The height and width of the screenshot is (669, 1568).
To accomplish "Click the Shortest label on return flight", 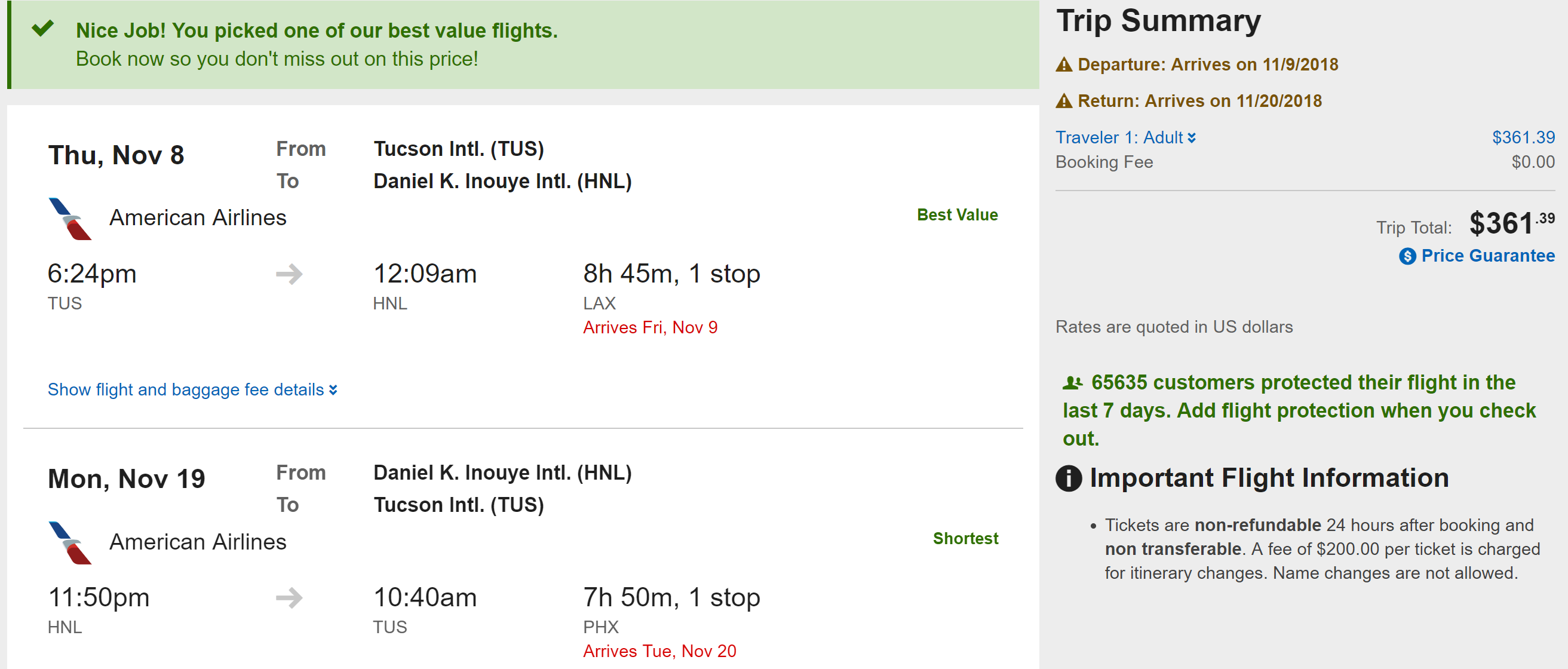I will pos(965,539).
